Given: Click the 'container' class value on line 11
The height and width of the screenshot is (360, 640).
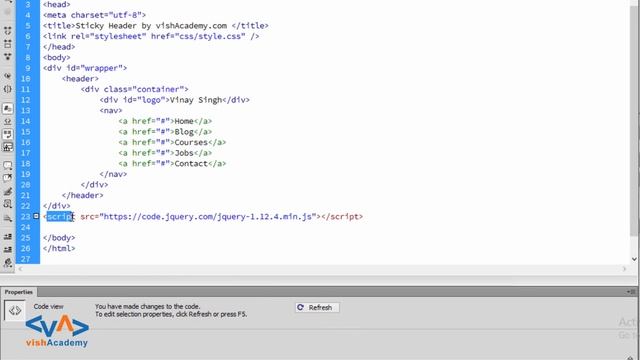Looking at the screenshot, I should [158, 89].
